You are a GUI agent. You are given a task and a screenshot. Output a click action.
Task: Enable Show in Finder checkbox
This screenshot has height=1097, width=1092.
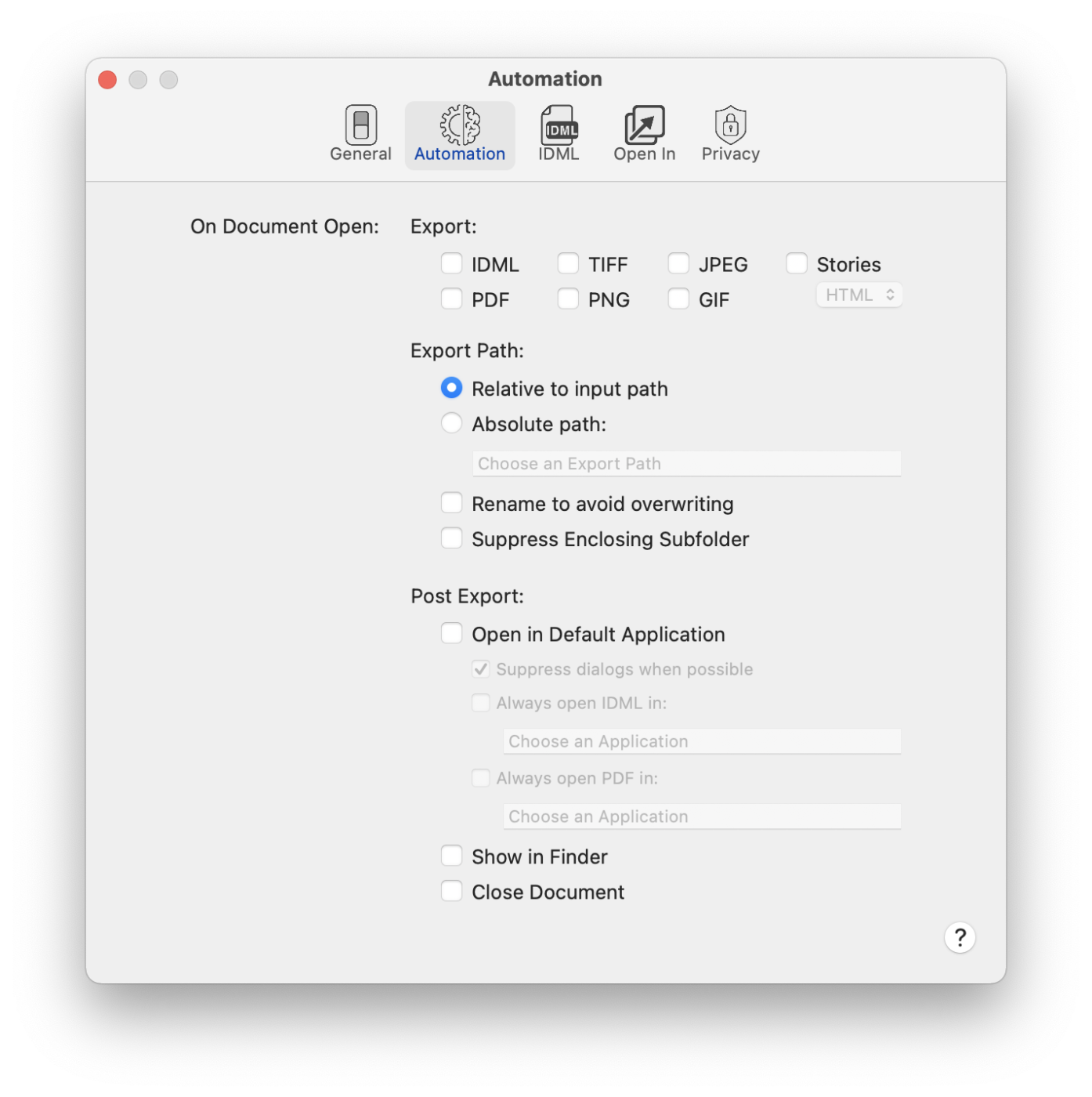pos(451,856)
